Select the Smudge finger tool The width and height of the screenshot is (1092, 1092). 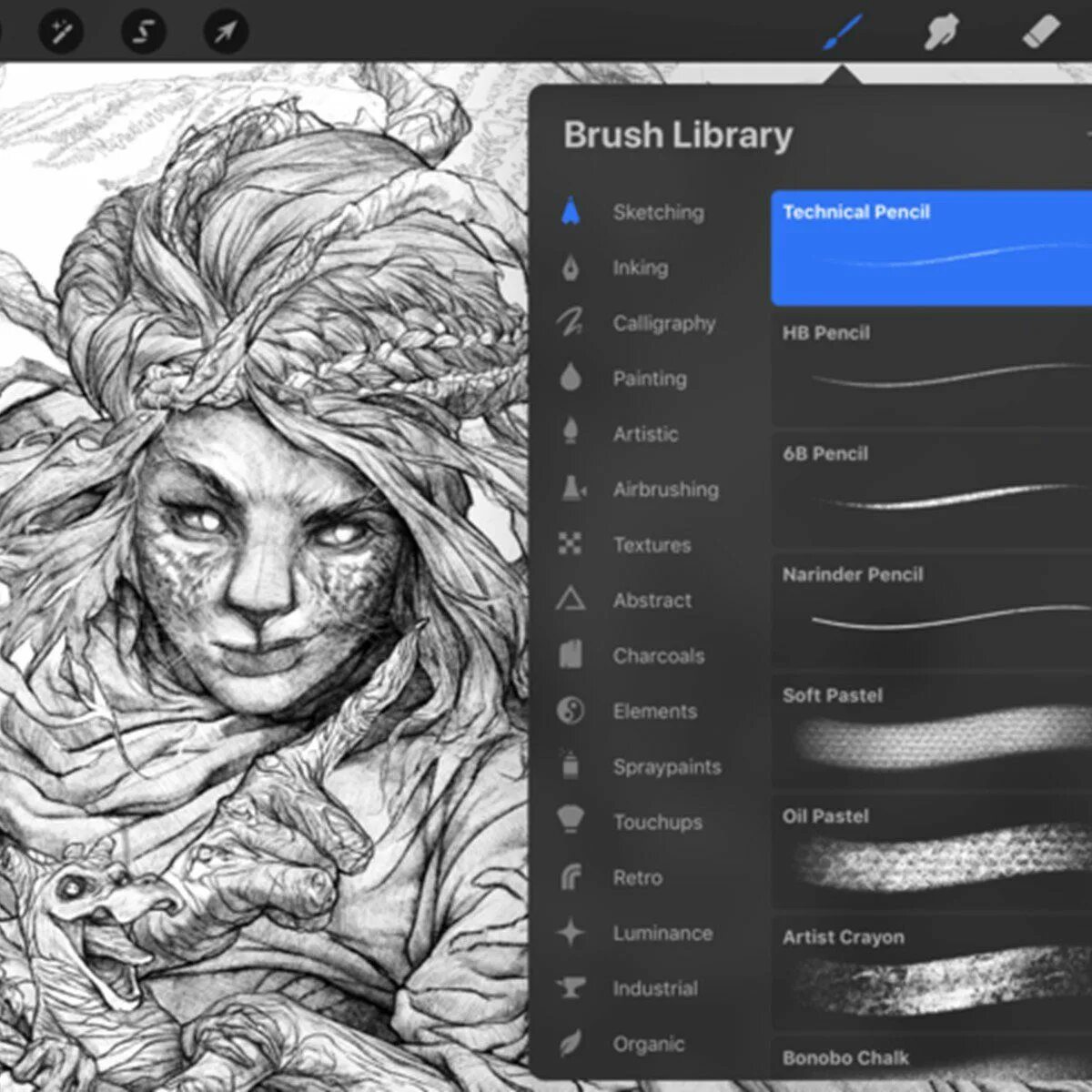pos(941,33)
